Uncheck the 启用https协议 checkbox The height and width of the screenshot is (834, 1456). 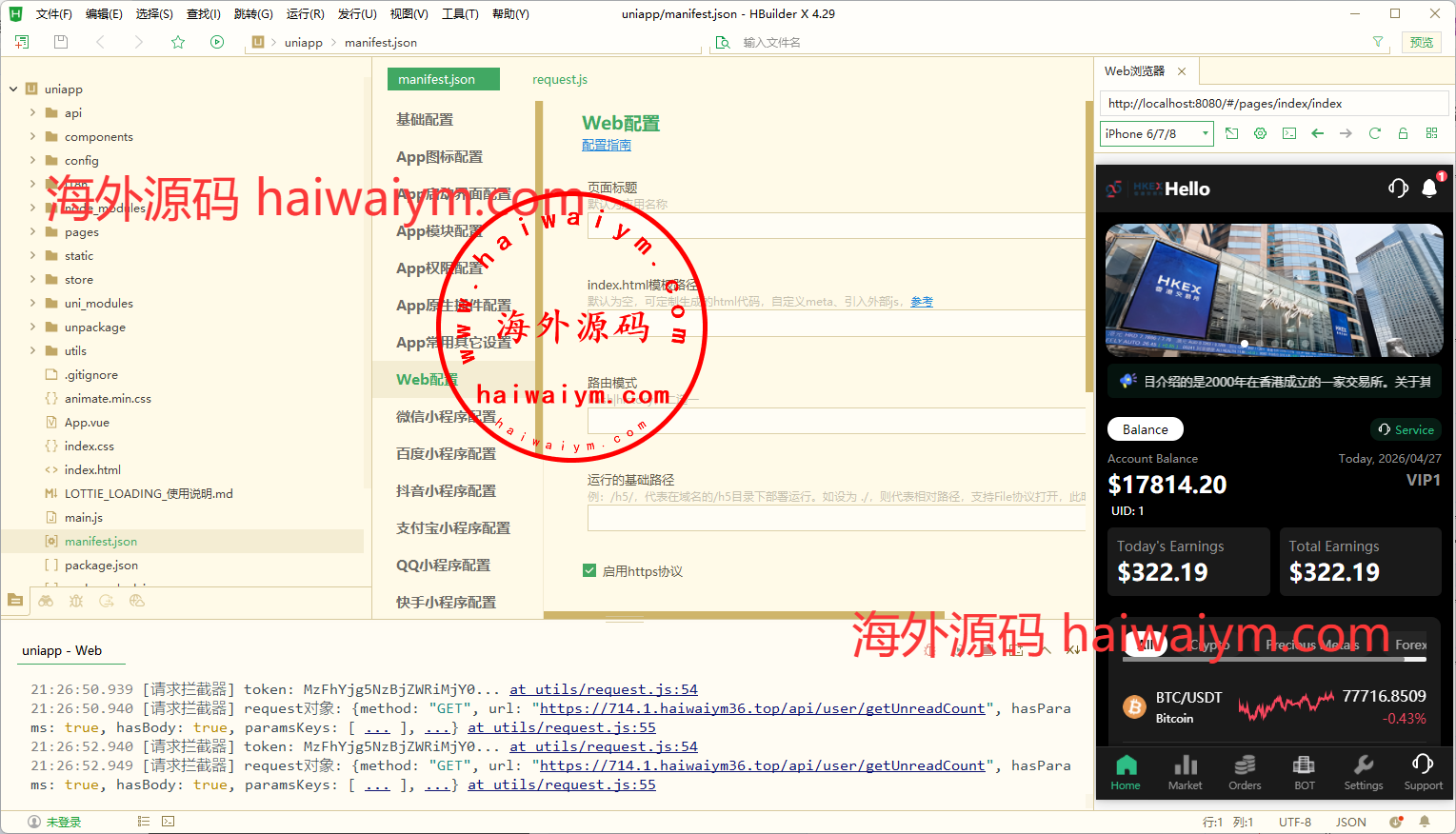coord(589,571)
